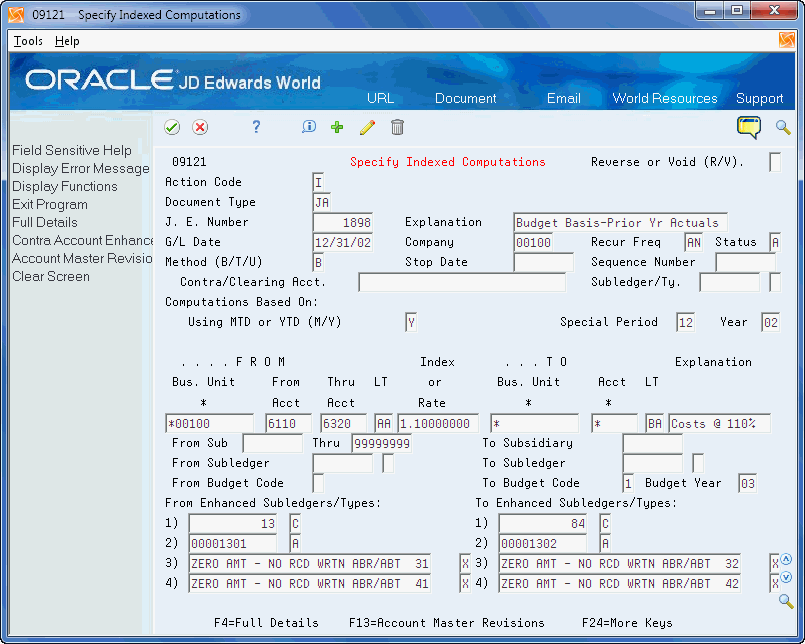The height and width of the screenshot is (644, 805).
Task: Click the Action Code field
Action: pyautogui.click(x=318, y=182)
